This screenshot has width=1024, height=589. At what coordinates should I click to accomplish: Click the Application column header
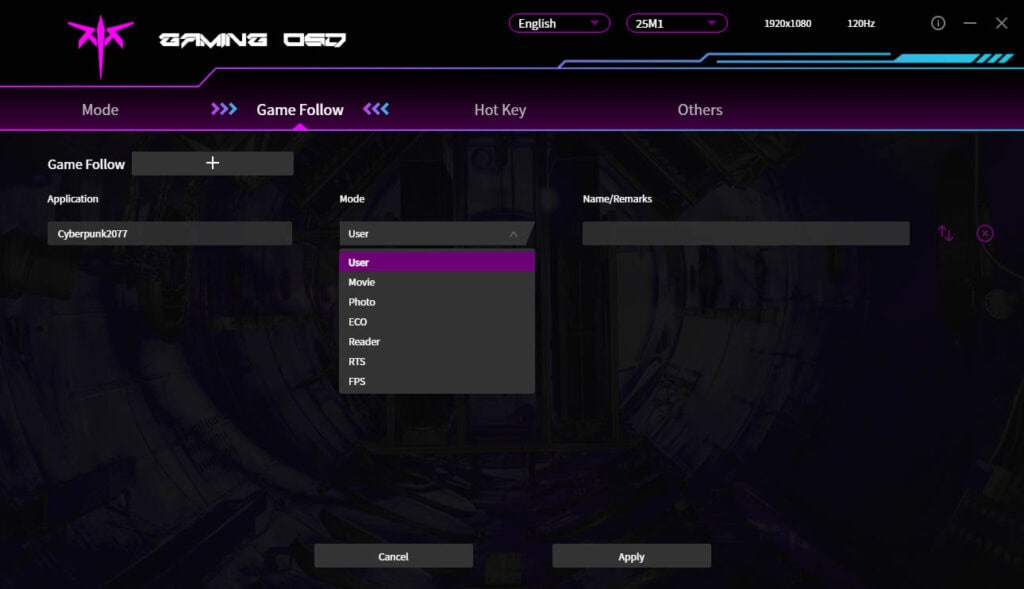point(72,199)
